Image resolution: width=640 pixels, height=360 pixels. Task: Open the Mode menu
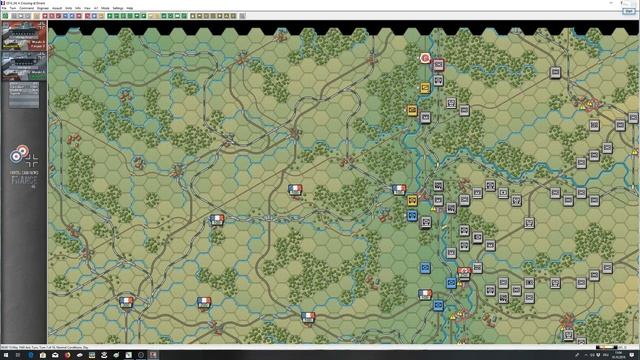pyautogui.click(x=105, y=8)
